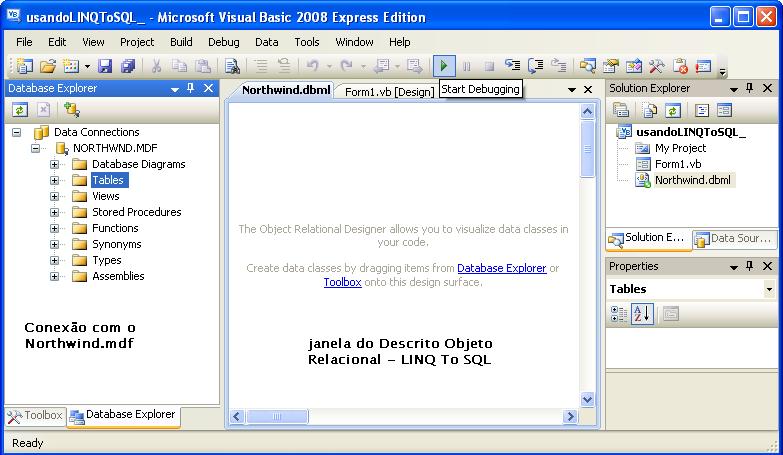The height and width of the screenshot is (455, 783).
Task: Click the designer scroll down arrow
Action: point(588,400)
